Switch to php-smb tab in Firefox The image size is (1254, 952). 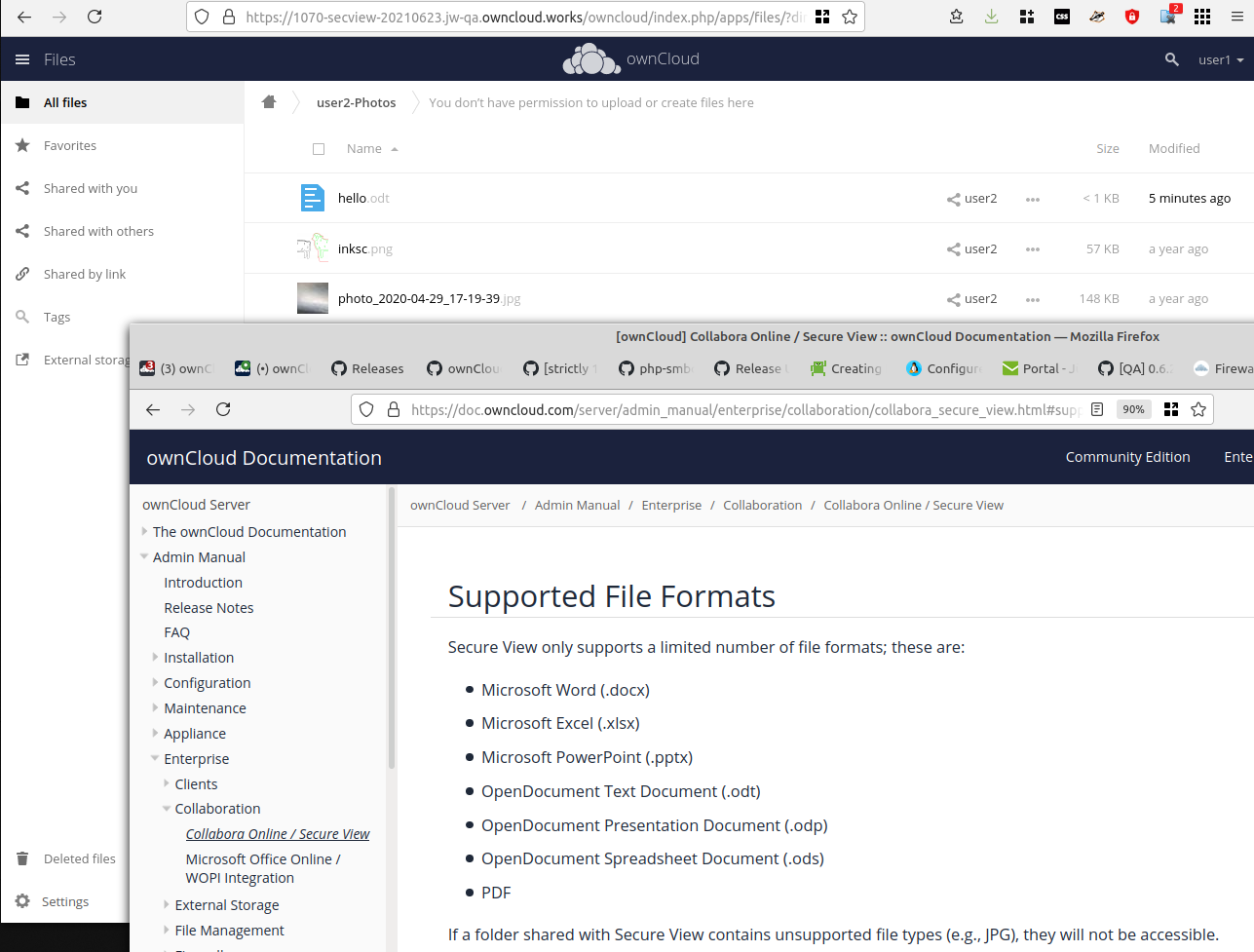(x=656, y=368)
